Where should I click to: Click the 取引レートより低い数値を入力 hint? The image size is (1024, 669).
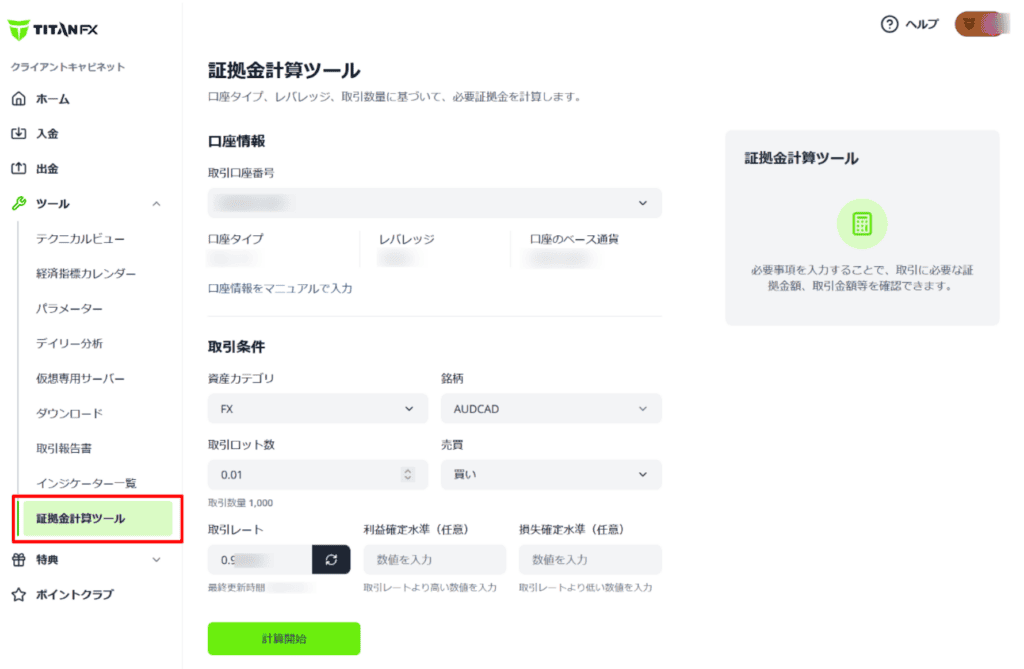pos(586,588)
